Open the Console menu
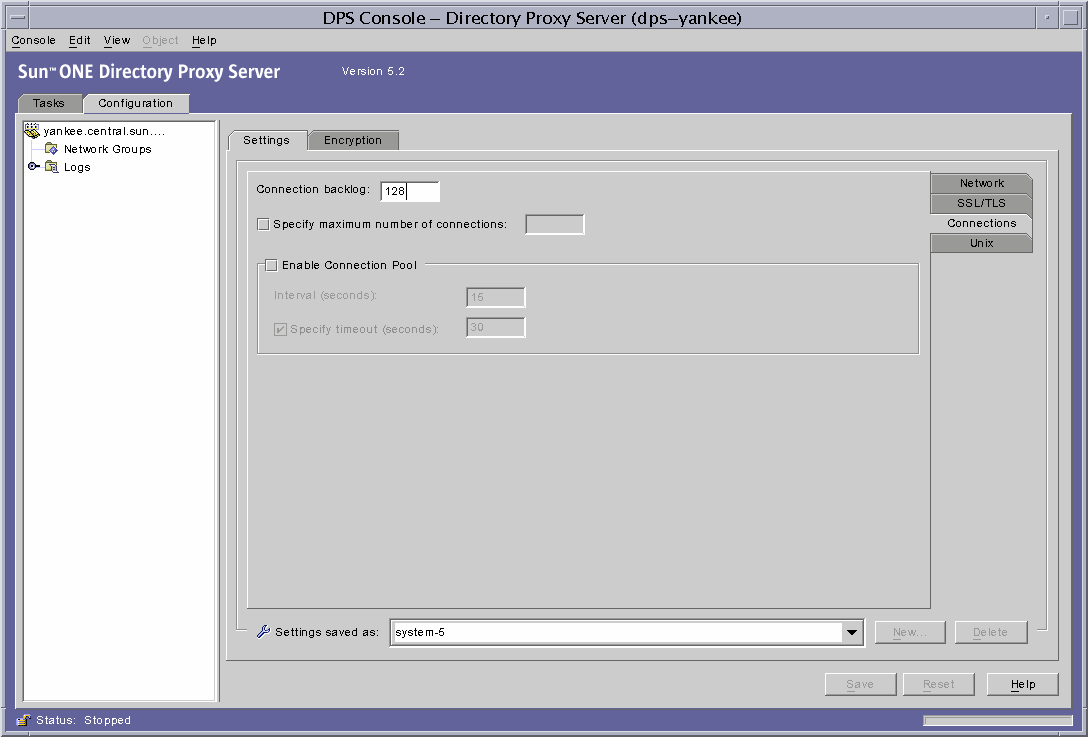Image resolution: width=1088 pixels, height=737 pixels. tap(33, 40)
